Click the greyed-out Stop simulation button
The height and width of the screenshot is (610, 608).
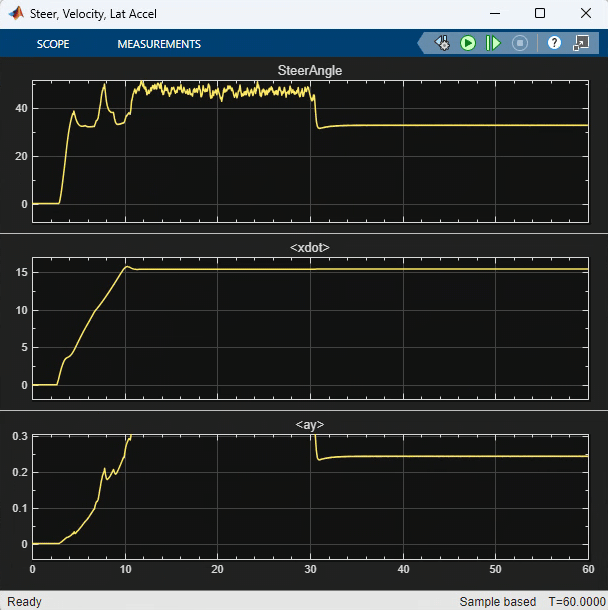[x=520, y=43]
